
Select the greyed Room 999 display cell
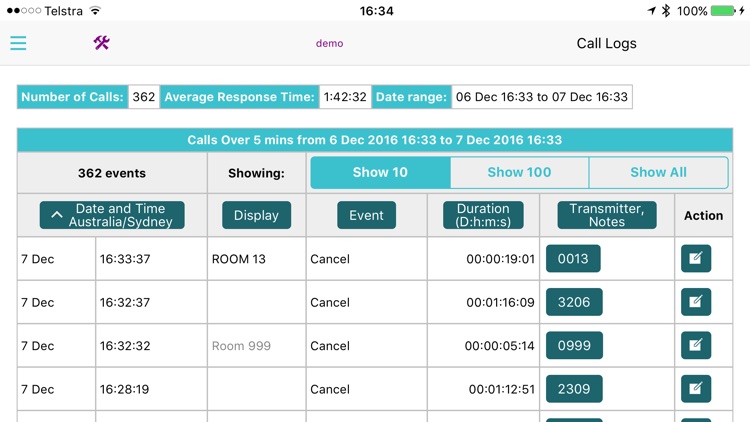click(256, 345)
